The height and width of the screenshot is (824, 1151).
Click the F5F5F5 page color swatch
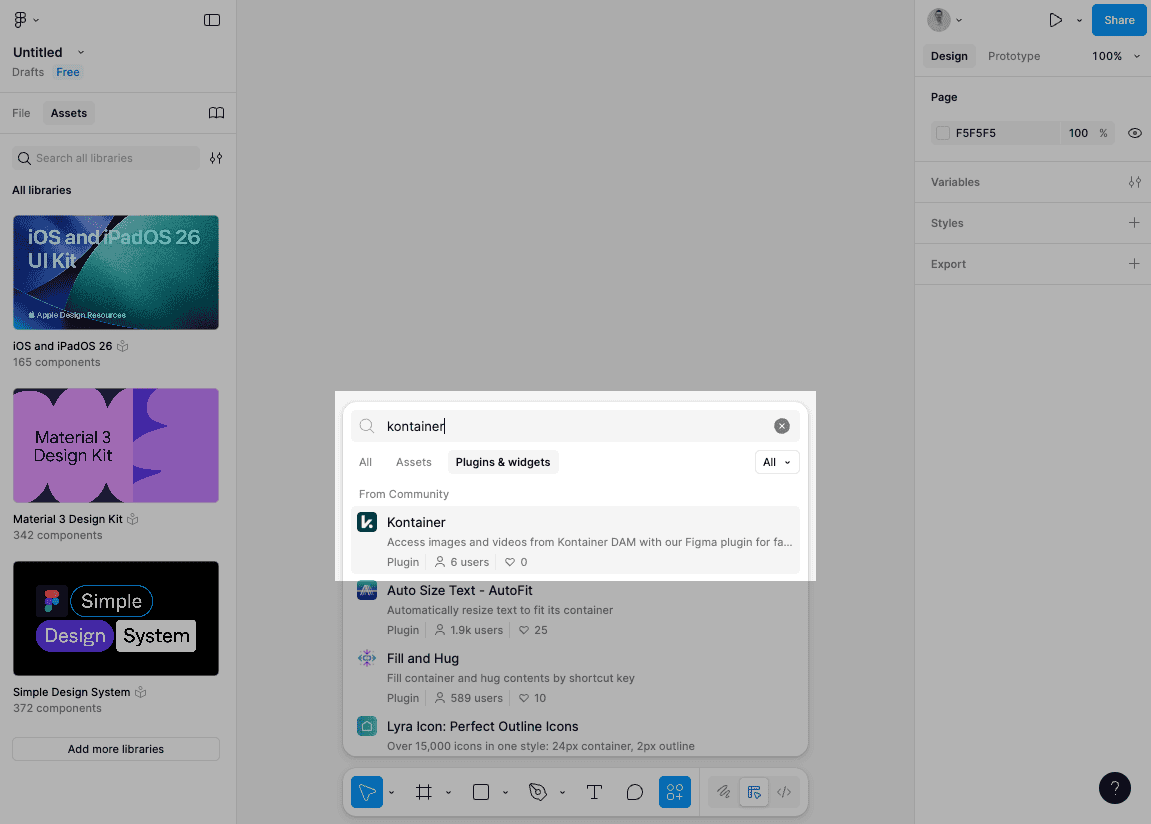(941, 132)
